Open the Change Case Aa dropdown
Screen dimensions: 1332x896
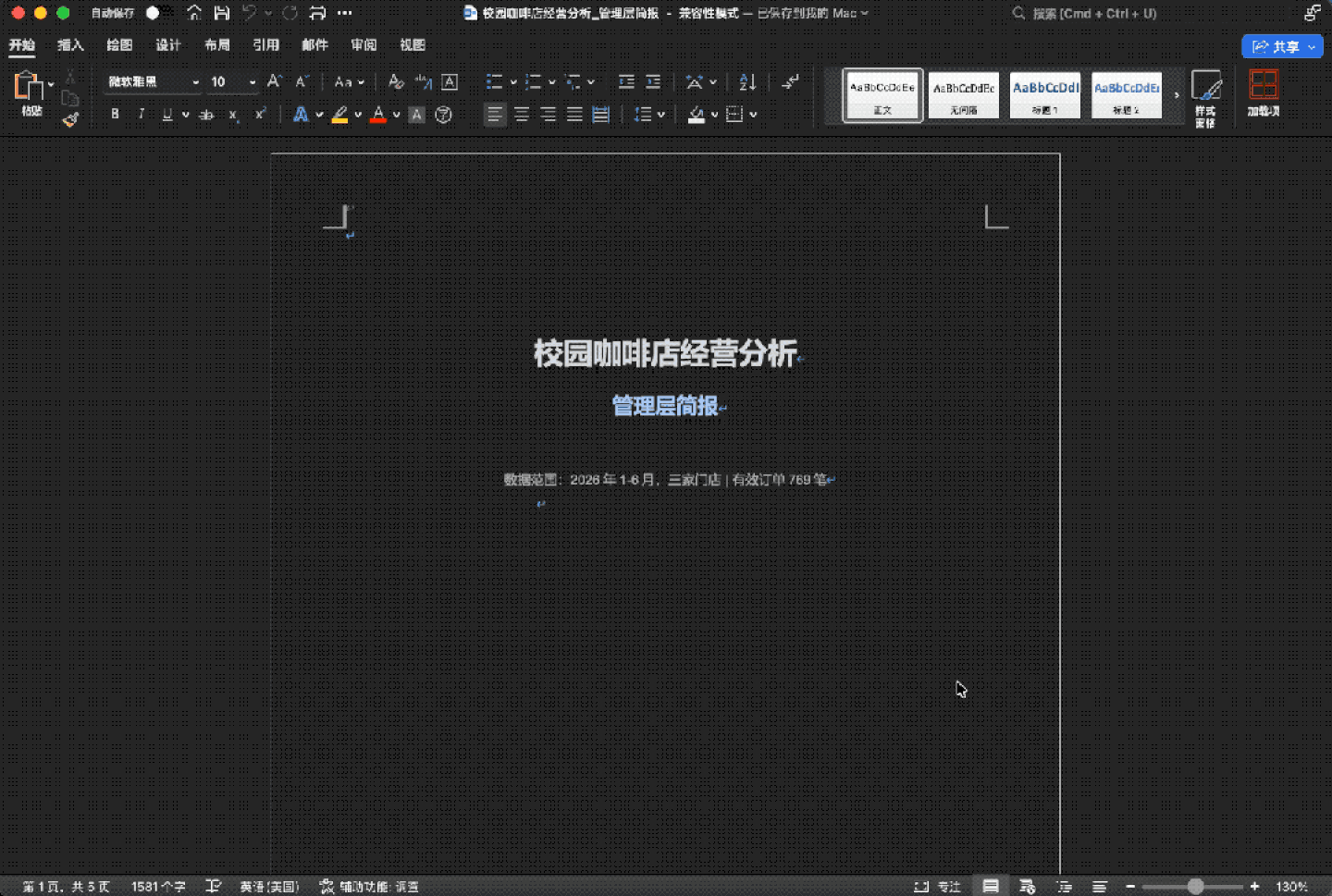tap(349, 81)
